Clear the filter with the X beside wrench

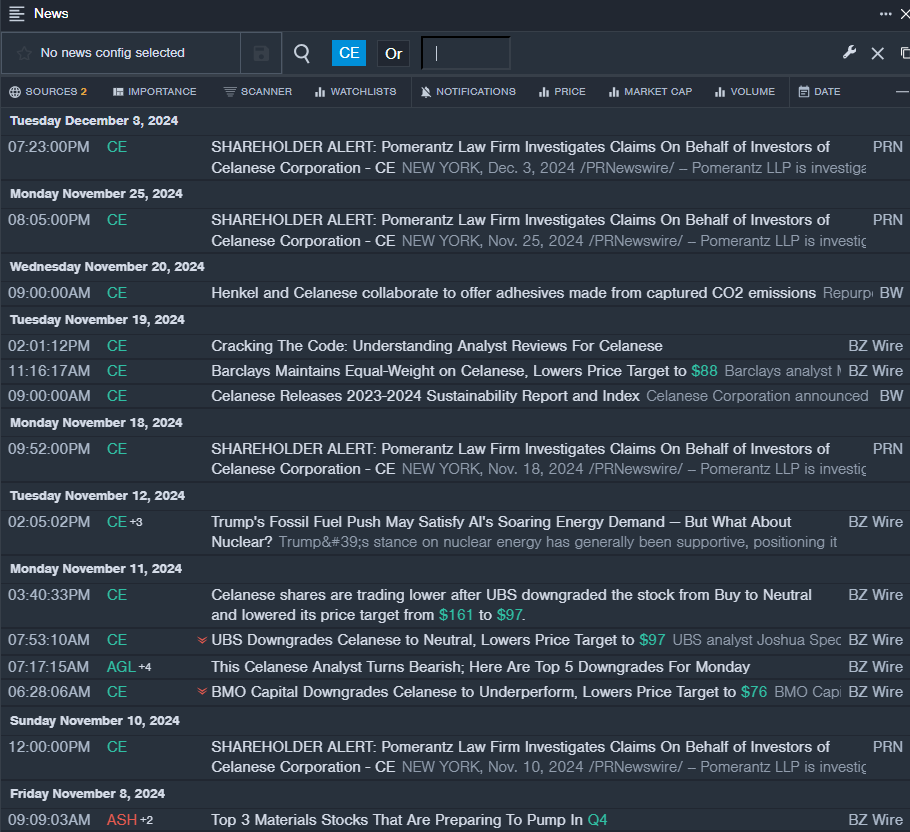pos(877,54)
